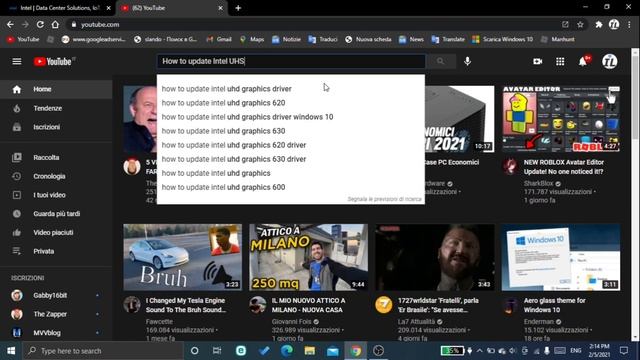This screenshot has height=360, width=640.
Task: Open the Privata playlist in the sidebar
Action: [56, 251]
